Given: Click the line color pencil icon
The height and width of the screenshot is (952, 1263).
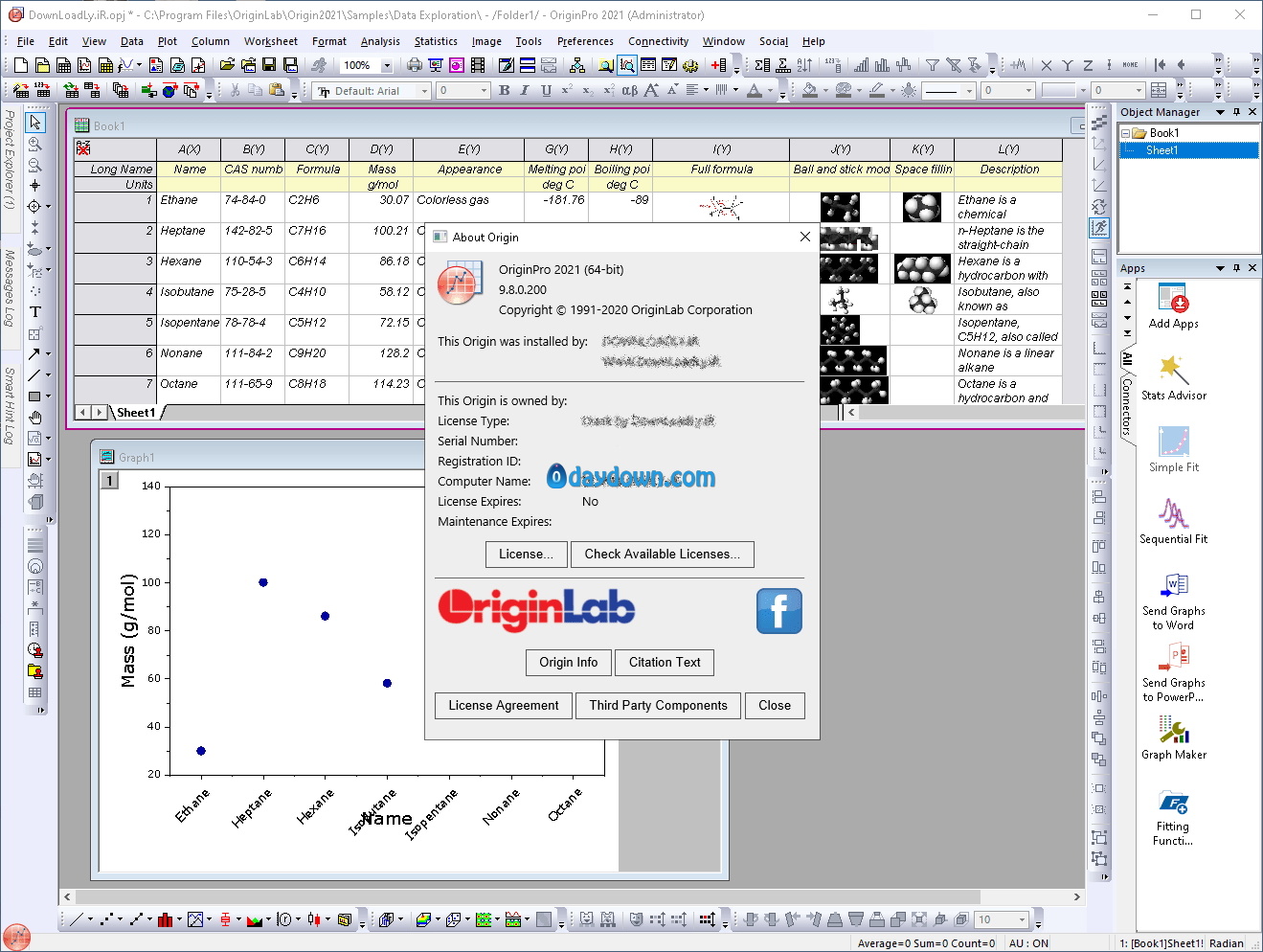Looking at the screenshot, I should click(876, 90).
